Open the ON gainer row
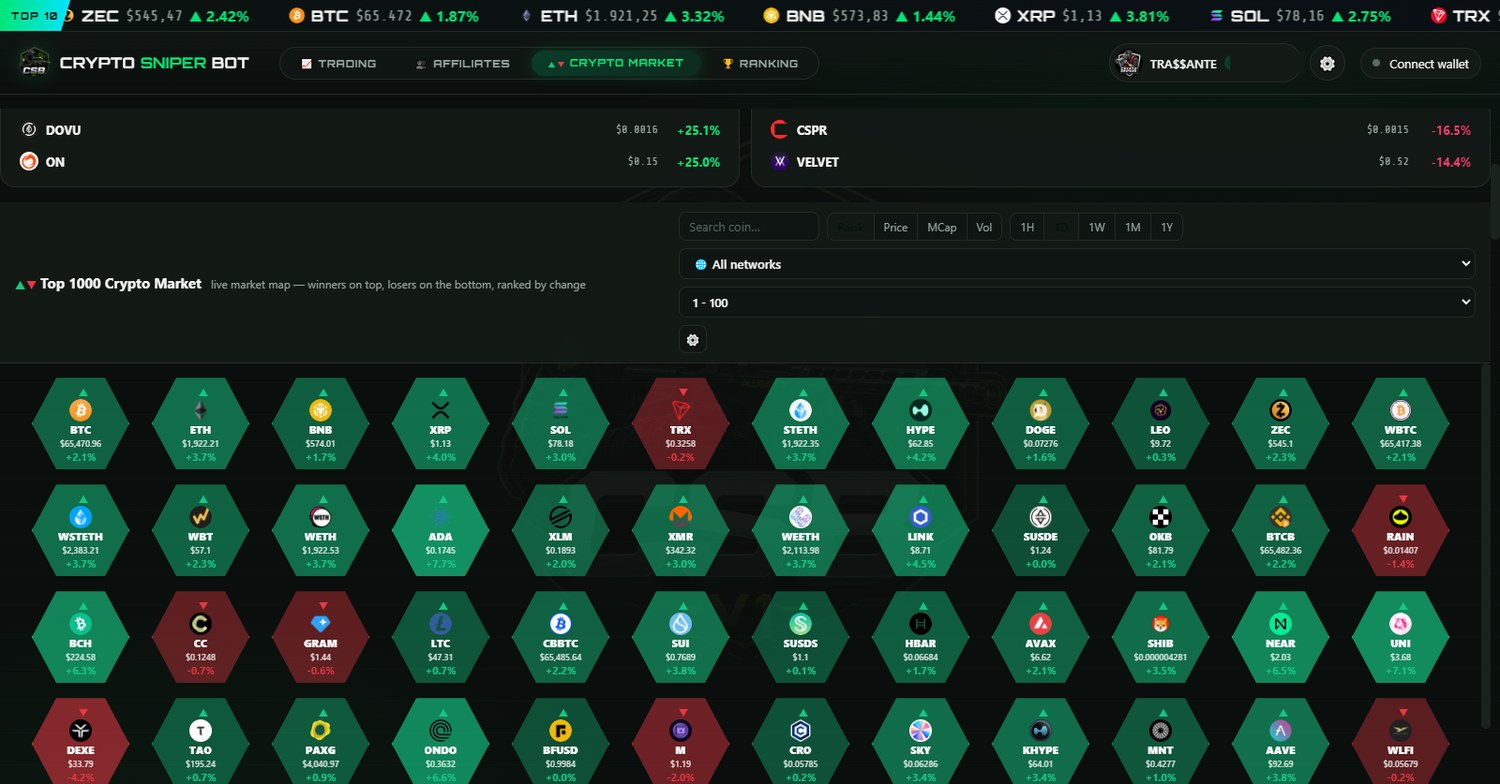This screenshot has height=784, width=1500. coord(370,162)
